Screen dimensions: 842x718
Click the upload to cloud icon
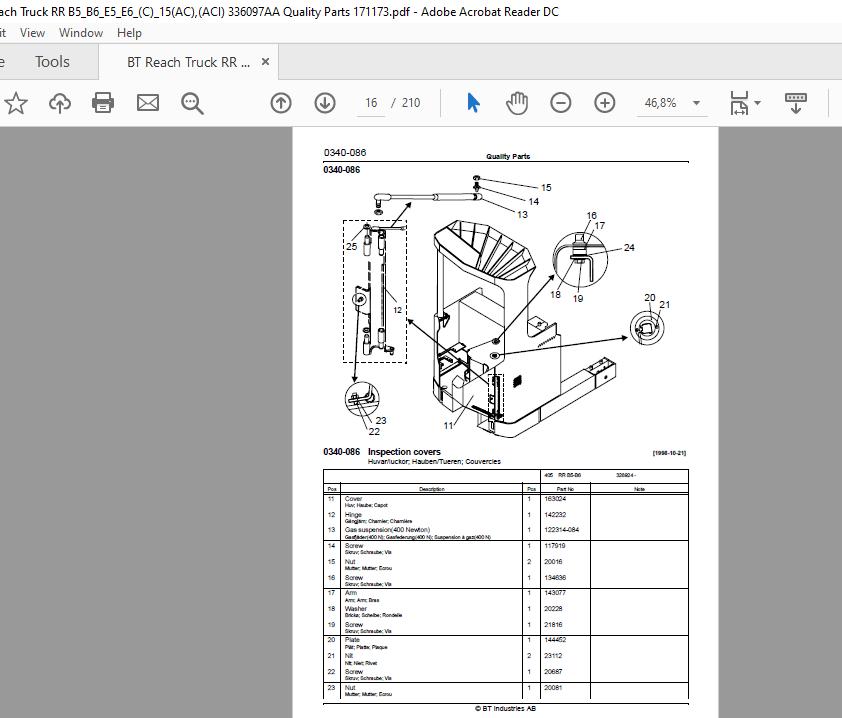click(60, 103)
